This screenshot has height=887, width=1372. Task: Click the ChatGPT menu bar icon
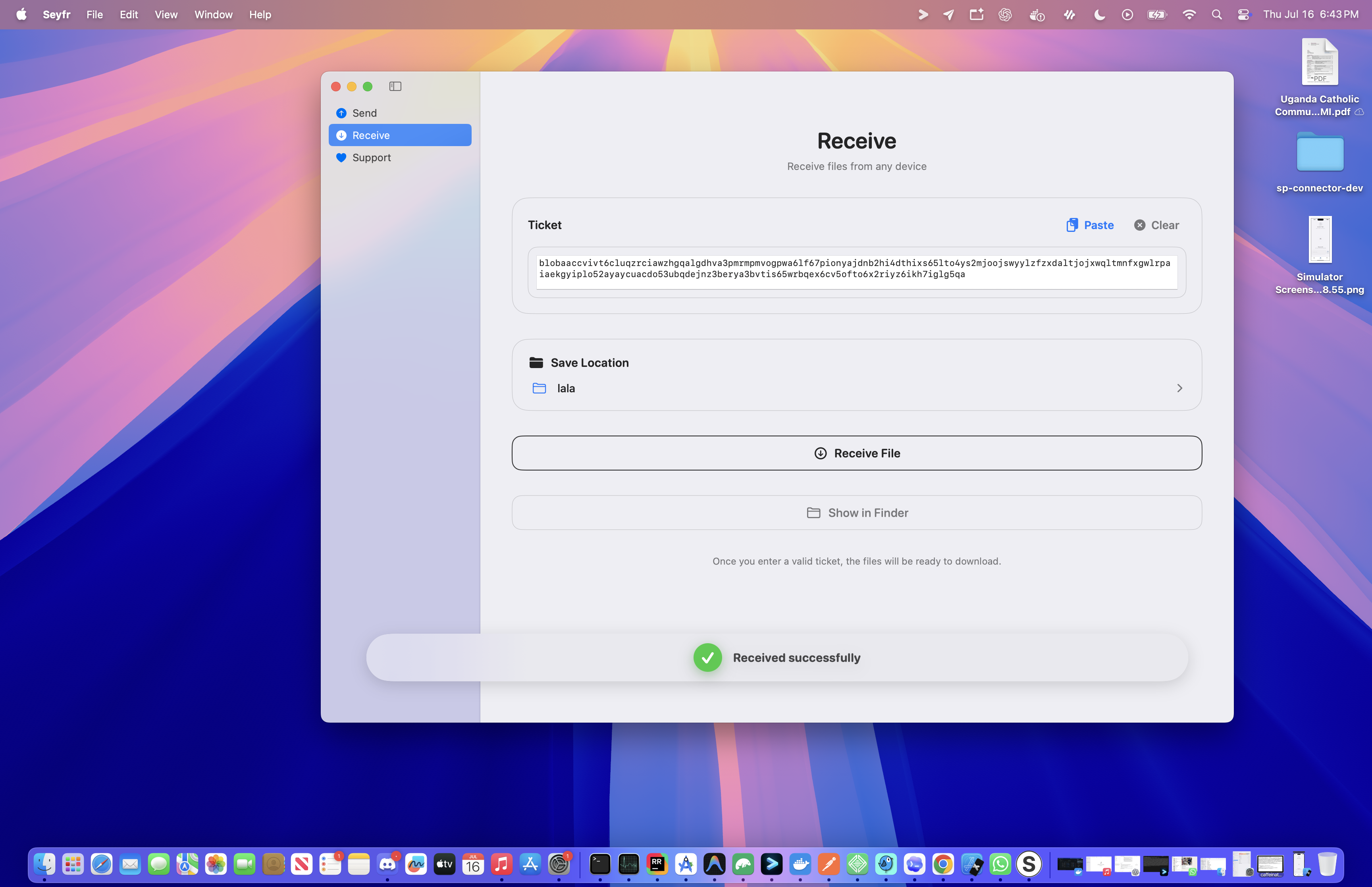point(1005,15)
